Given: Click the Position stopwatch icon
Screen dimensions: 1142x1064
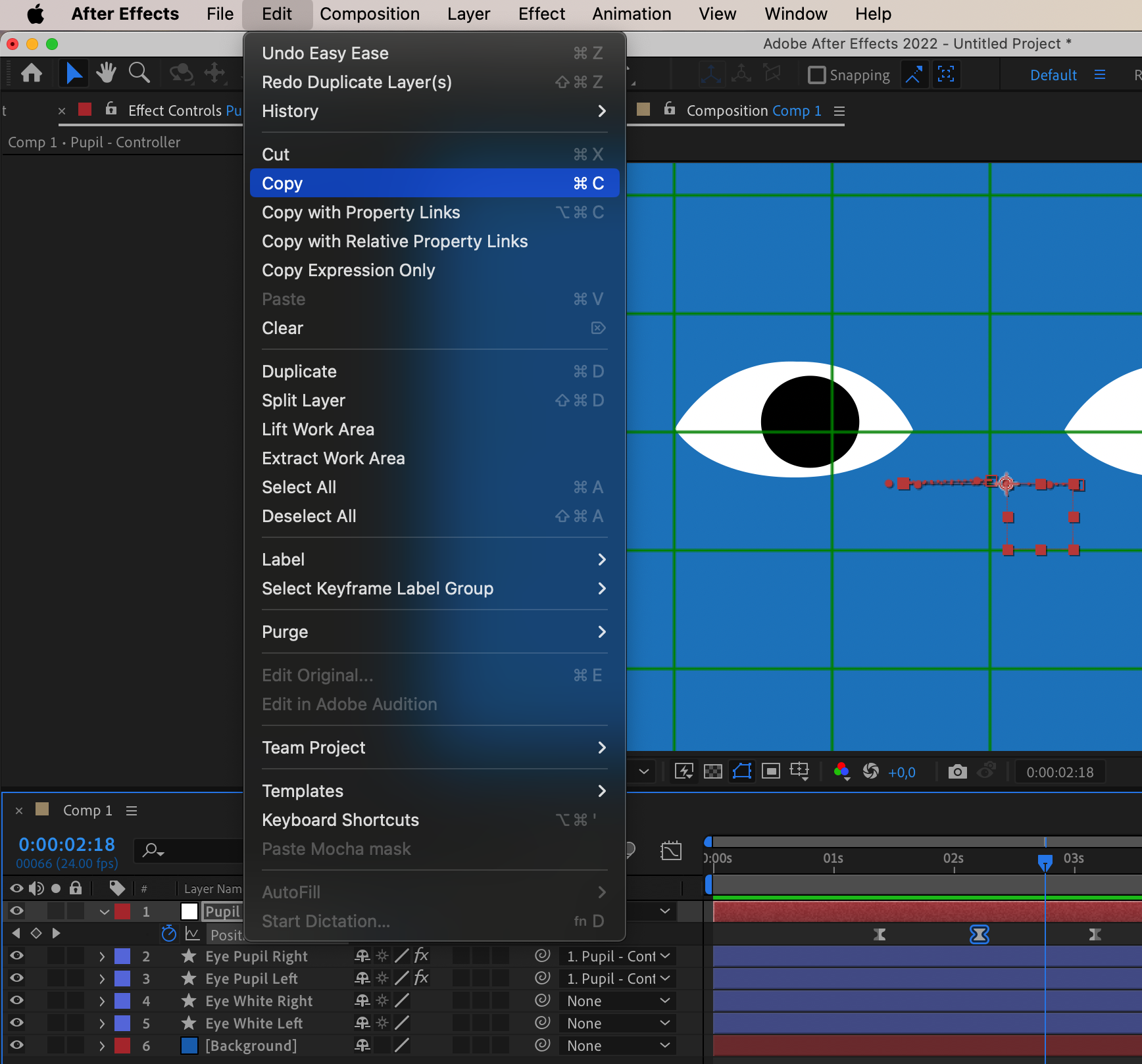Looking at the screenshot, I should [x=169, y=934].
